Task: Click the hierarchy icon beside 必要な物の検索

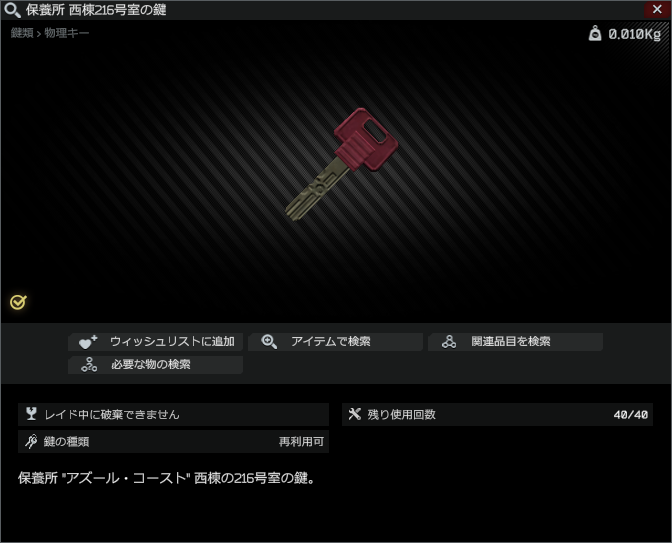Action: [x=89, y=365]
